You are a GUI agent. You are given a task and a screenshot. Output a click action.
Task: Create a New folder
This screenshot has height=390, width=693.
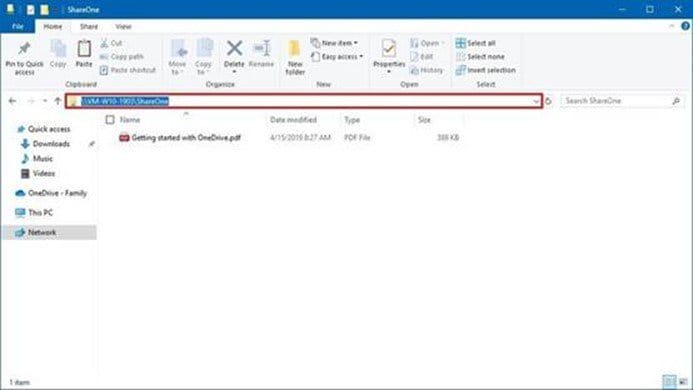[x=295, y=57]
